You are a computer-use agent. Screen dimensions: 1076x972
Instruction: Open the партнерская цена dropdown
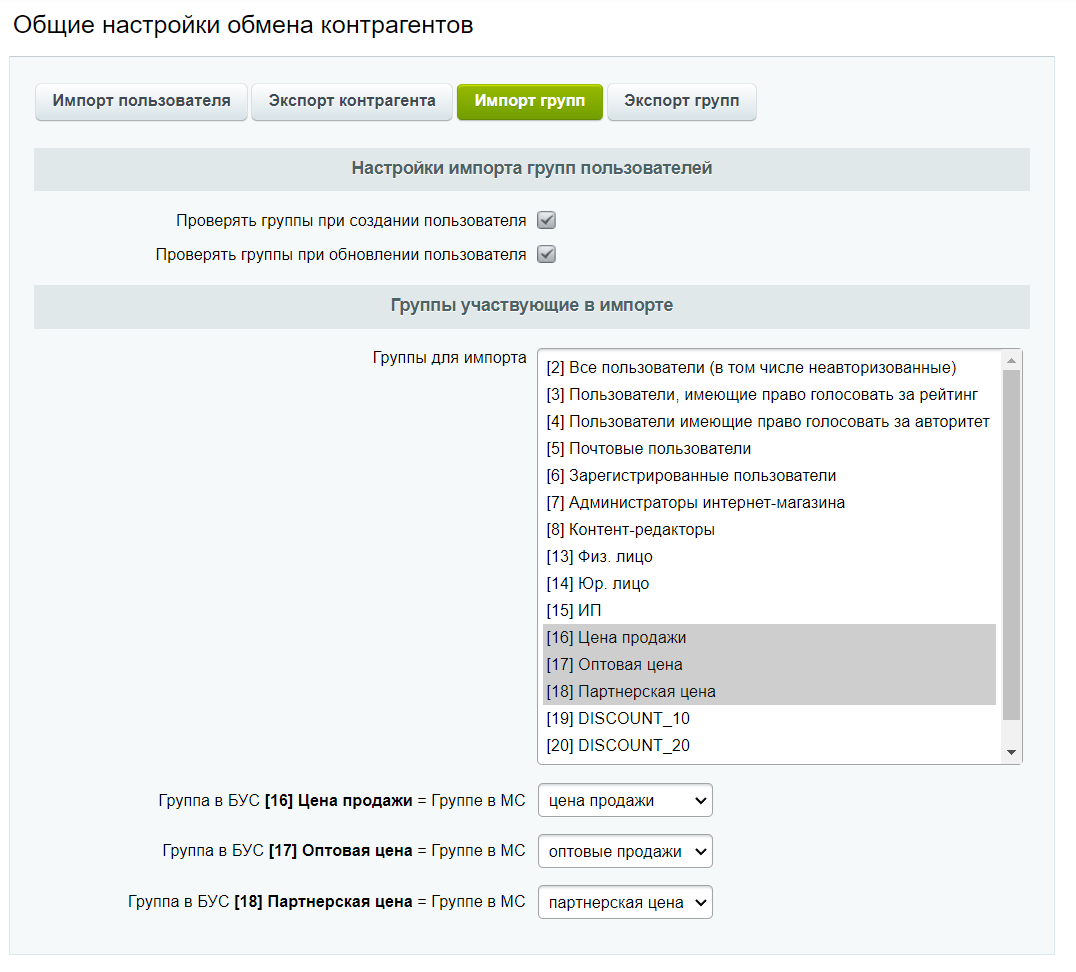coord(624,901)
